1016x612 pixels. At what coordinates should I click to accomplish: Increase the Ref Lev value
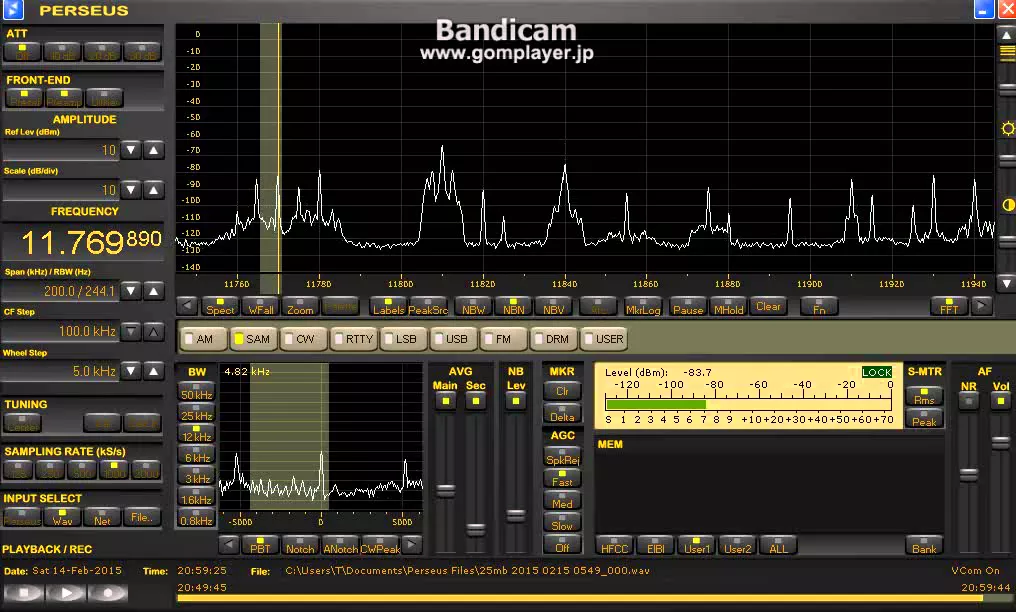point(154,150)
